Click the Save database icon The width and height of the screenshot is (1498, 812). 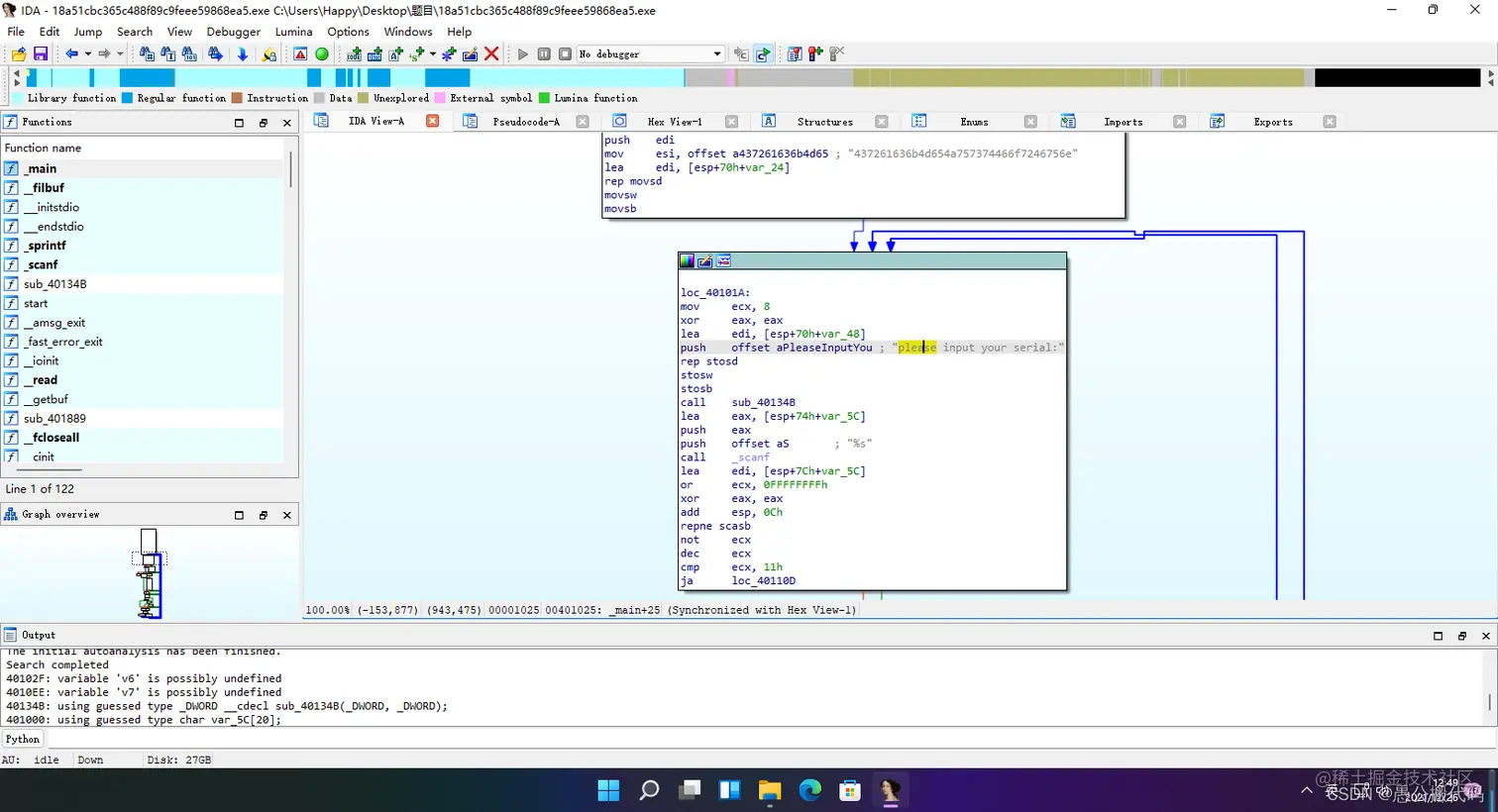41,53
